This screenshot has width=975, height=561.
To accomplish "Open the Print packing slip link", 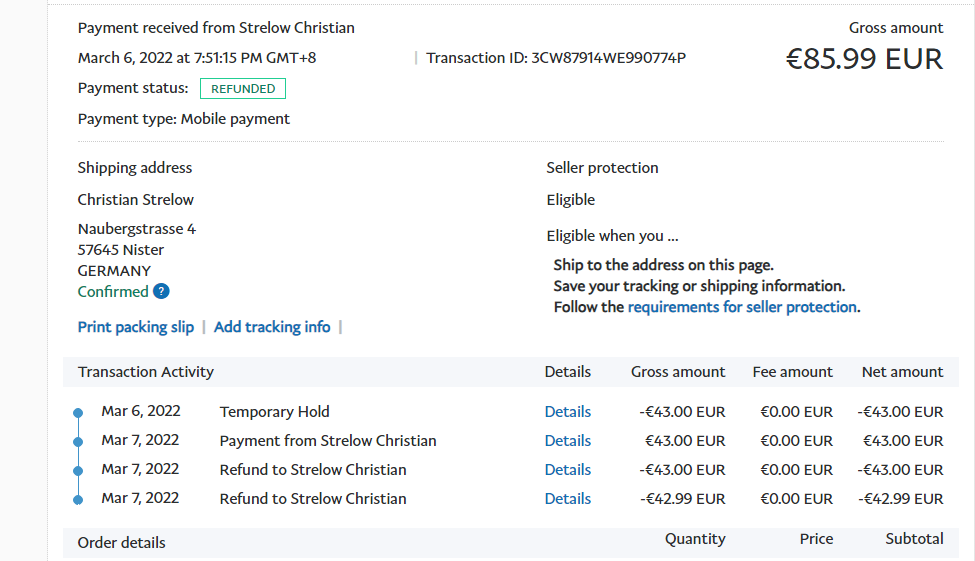I will pos(136,327).
